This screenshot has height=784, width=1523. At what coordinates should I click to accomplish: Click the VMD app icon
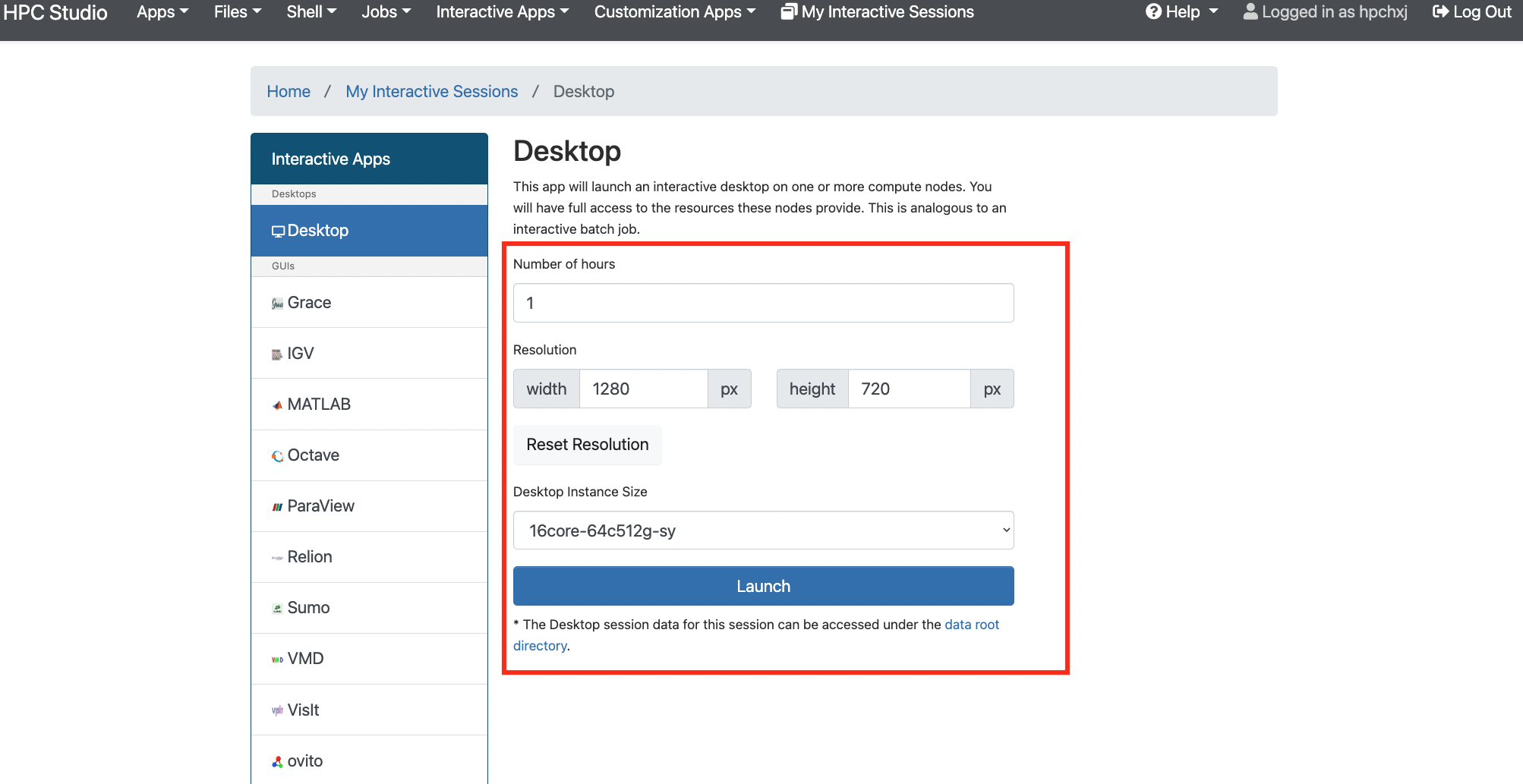coord(277,660)
